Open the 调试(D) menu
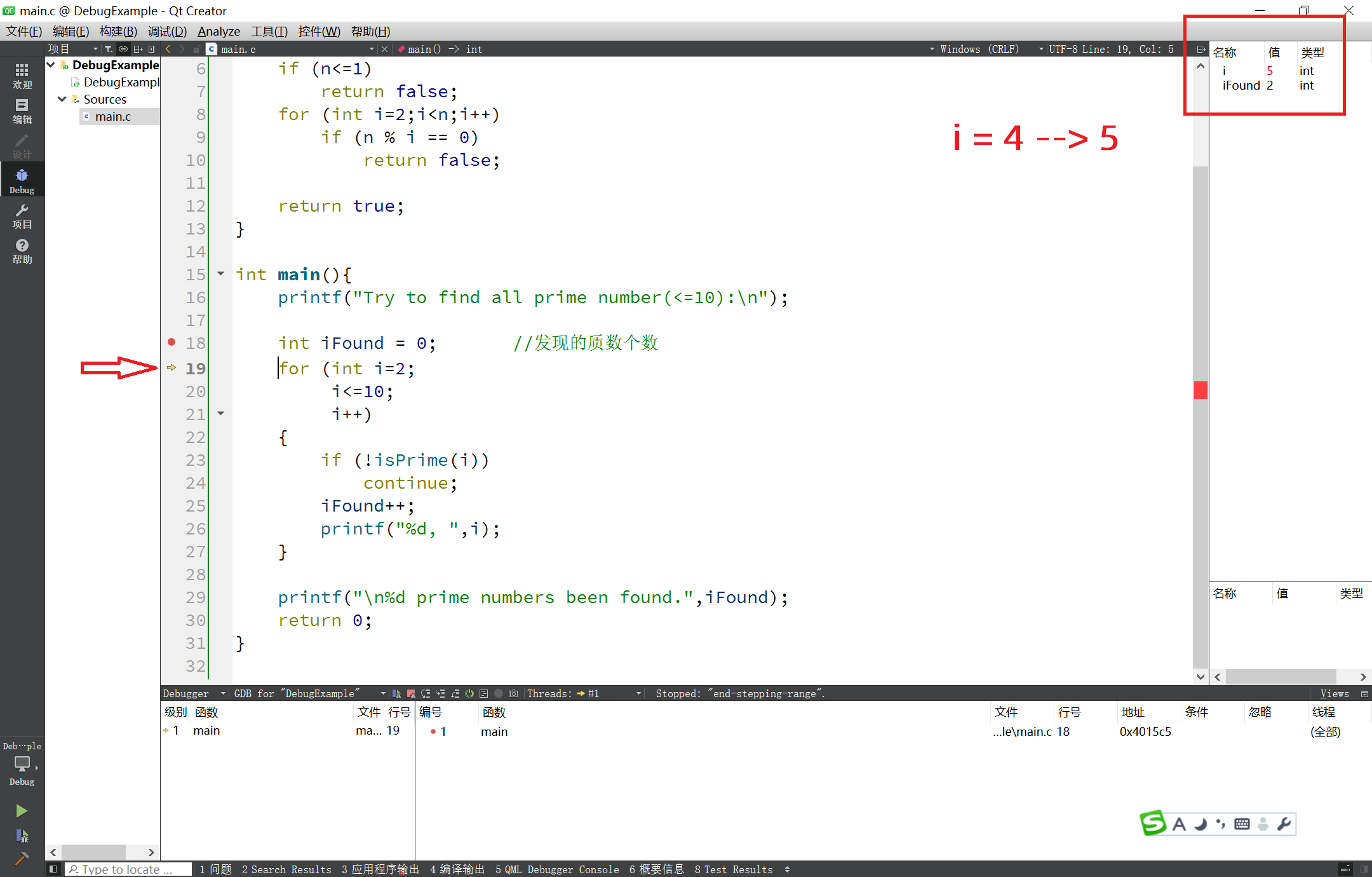1372x877 pixels. (167, 31)
